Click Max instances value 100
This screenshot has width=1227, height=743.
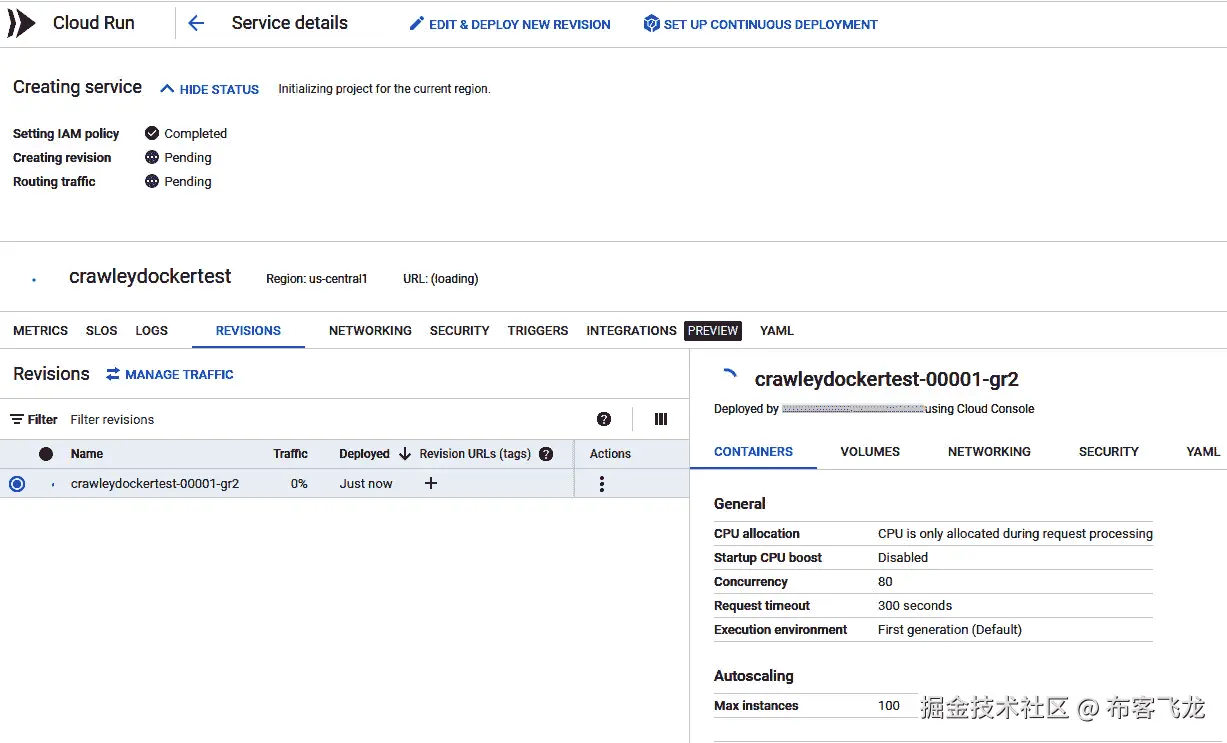pyautogui.click(x=889, y=705)
